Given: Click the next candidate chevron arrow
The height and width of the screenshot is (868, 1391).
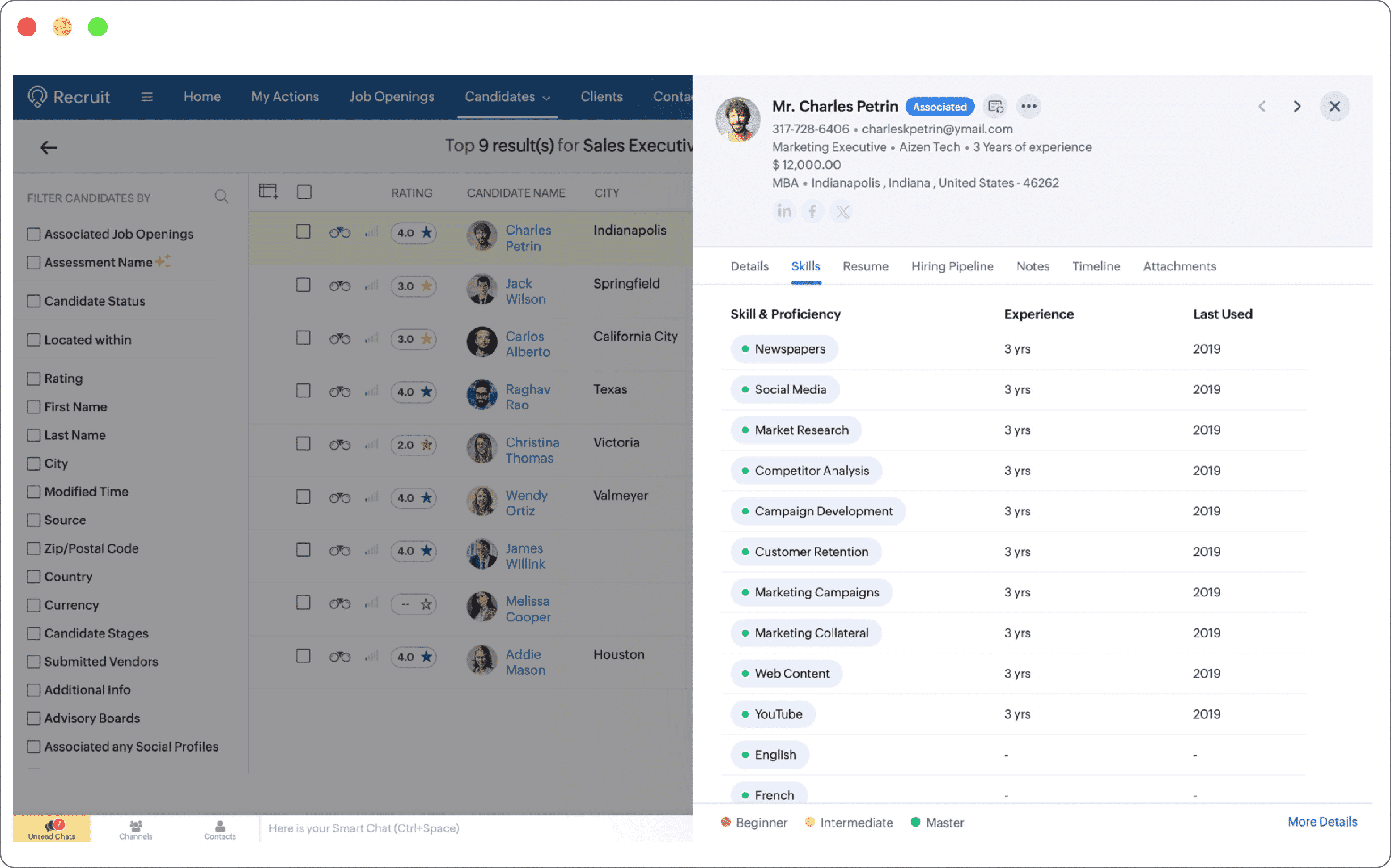Looking at the screenshot, I should point(1297,106).
